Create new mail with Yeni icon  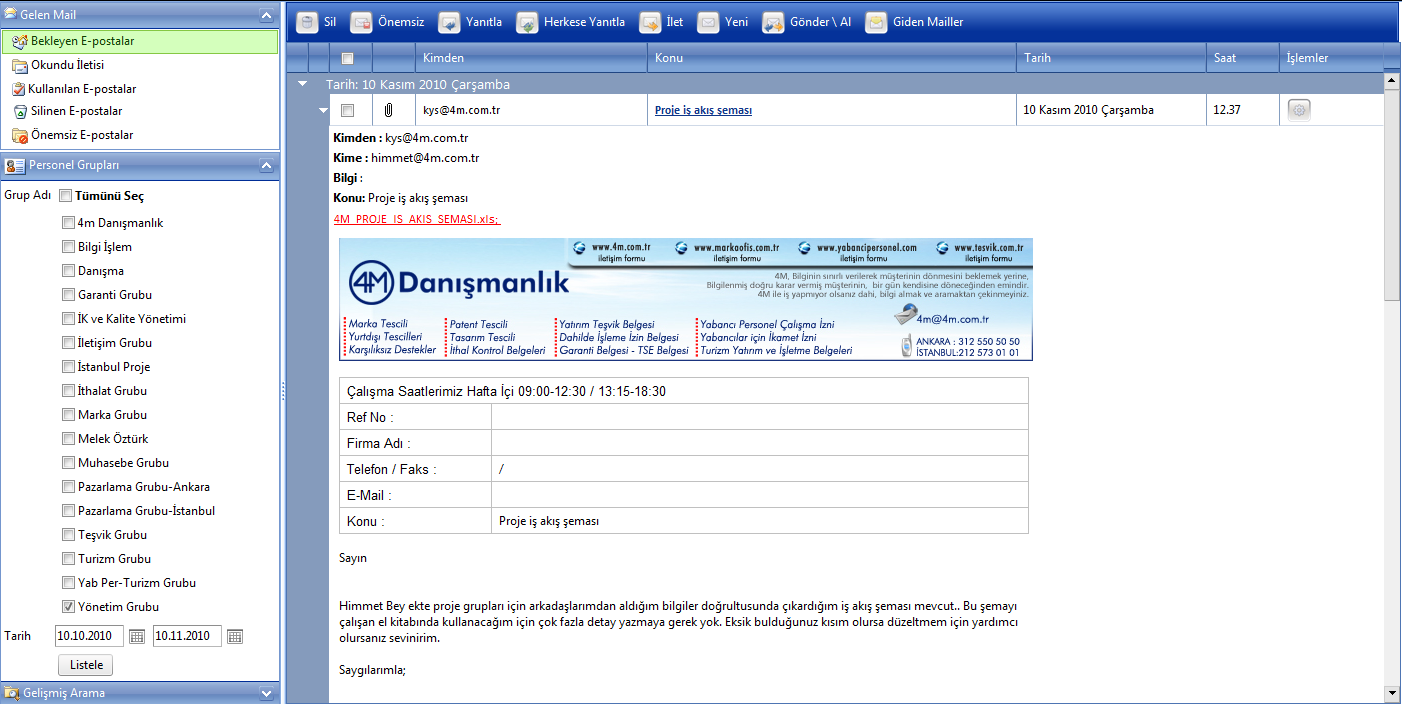(708, 22)
